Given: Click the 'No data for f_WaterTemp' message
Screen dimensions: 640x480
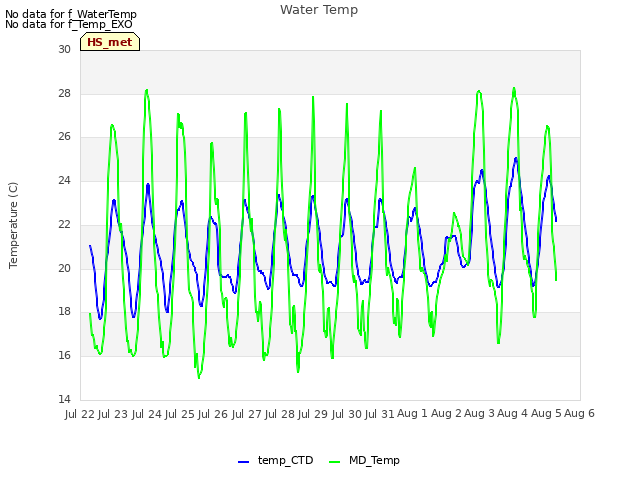Looking at the screenshot, I should [x=71, y=14].
